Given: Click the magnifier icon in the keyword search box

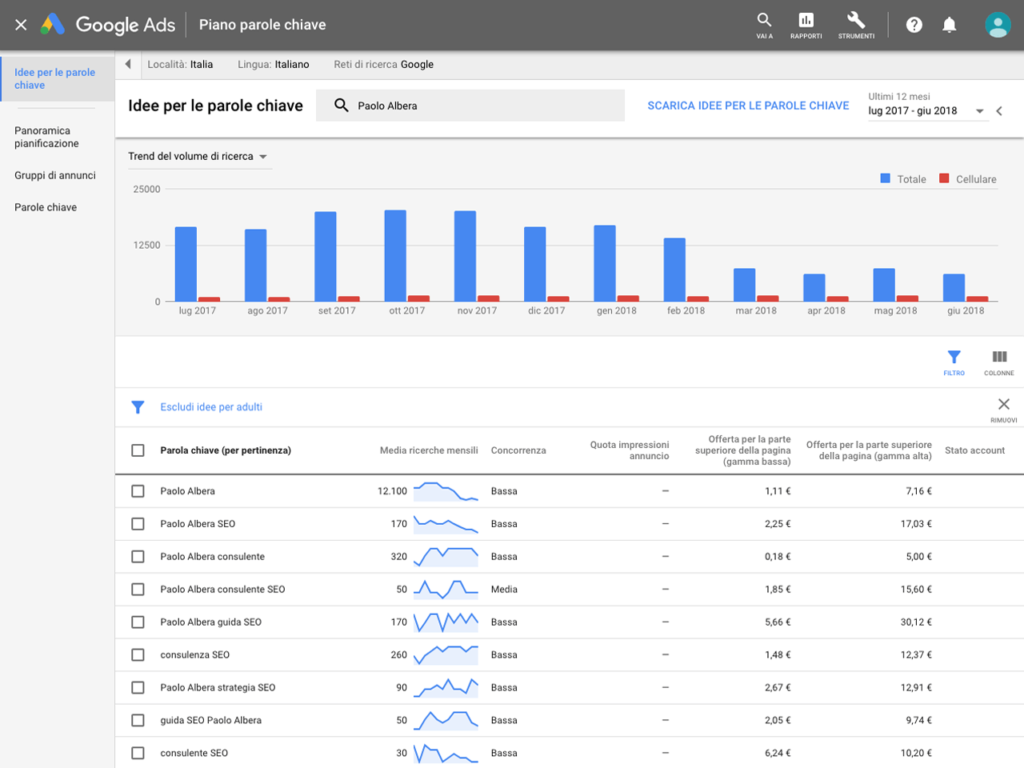Looking at the screenshot, I should pos(341,105).
